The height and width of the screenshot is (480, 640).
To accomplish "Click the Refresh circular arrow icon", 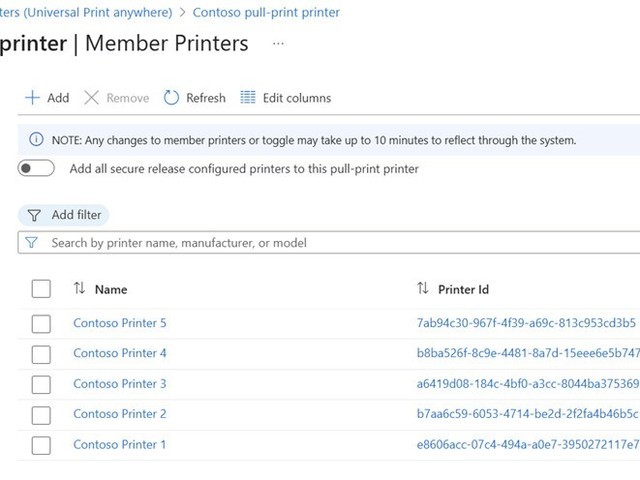I will pos(171,98).
